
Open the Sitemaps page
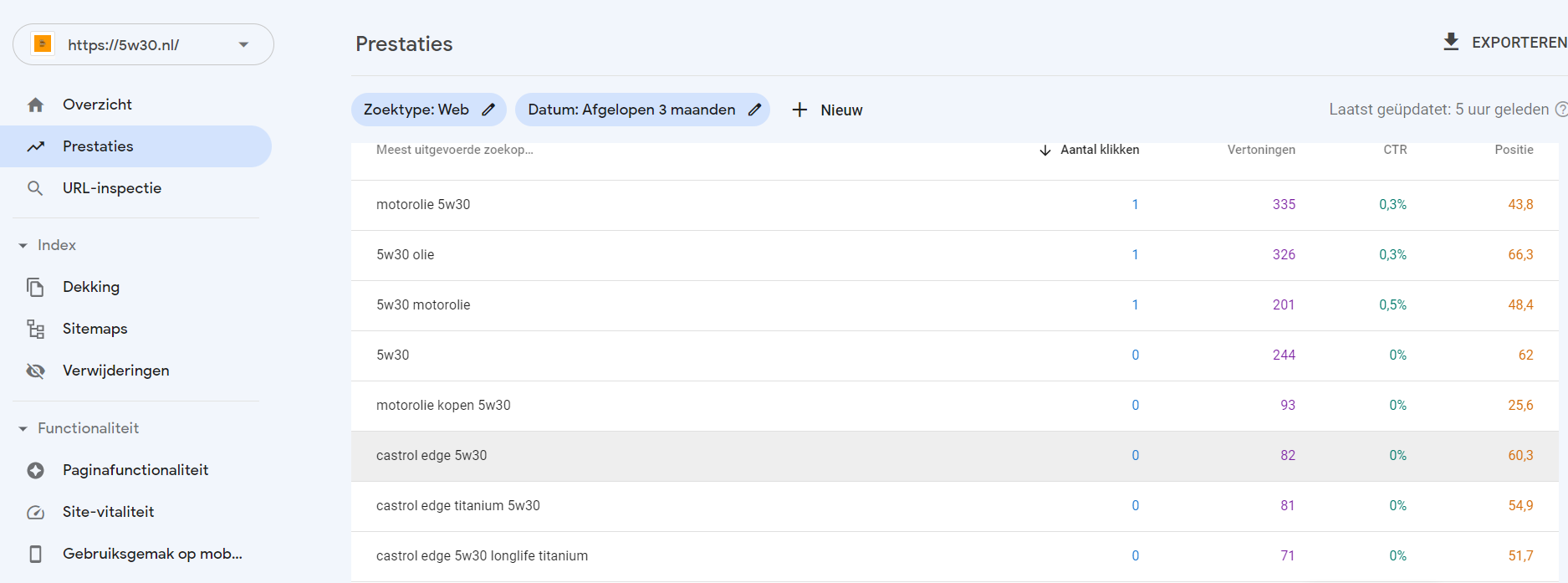[x=95, y=329]
